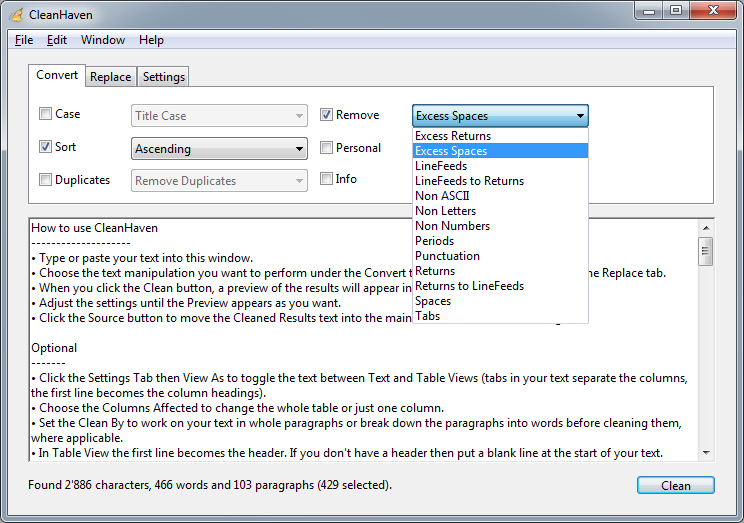The height and width of the screenshot is (523, 744).
Task: Select Non Letters option
Action: click(x=501, y=211)
